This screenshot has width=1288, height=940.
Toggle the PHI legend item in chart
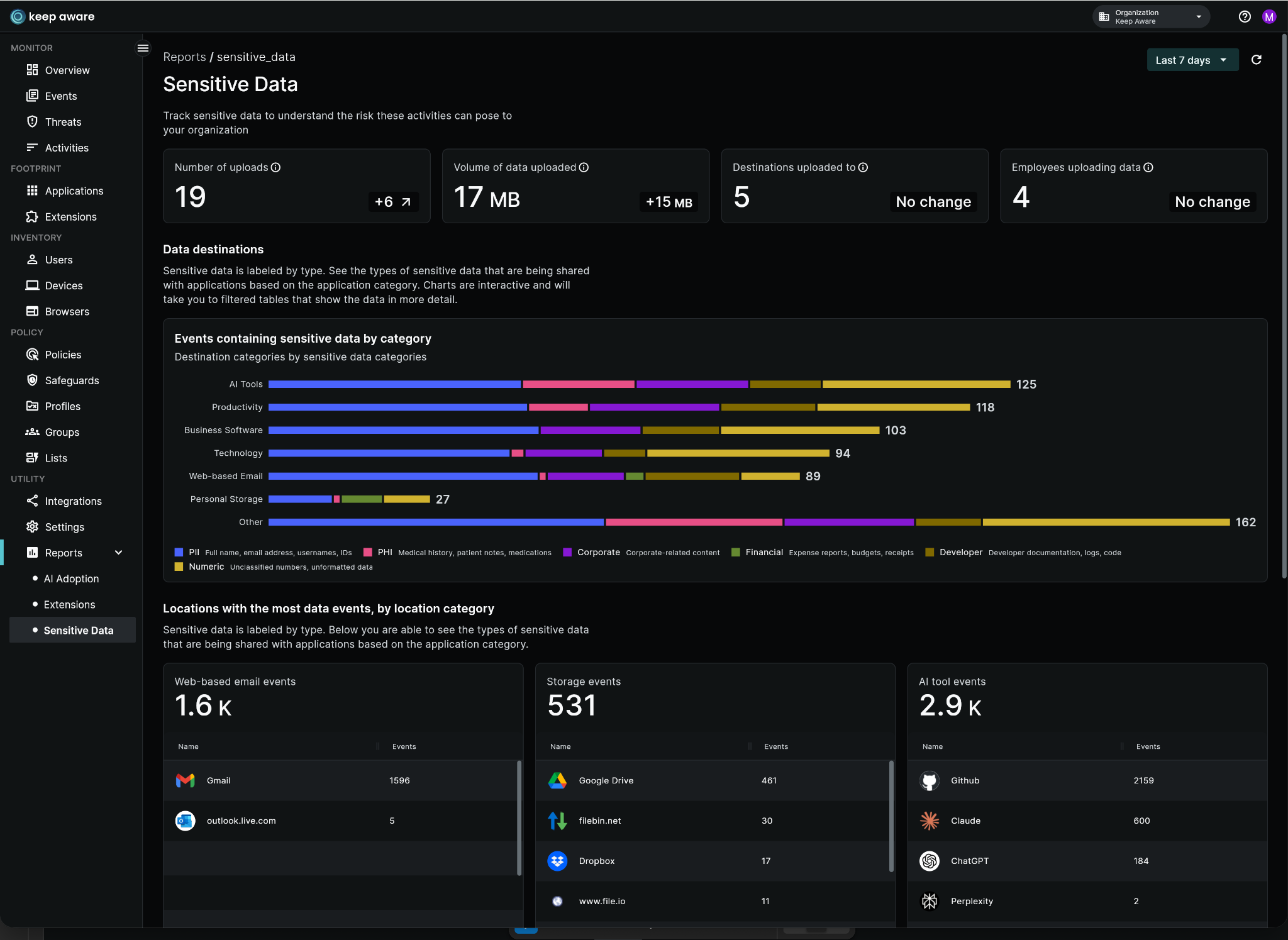(384, 553)
